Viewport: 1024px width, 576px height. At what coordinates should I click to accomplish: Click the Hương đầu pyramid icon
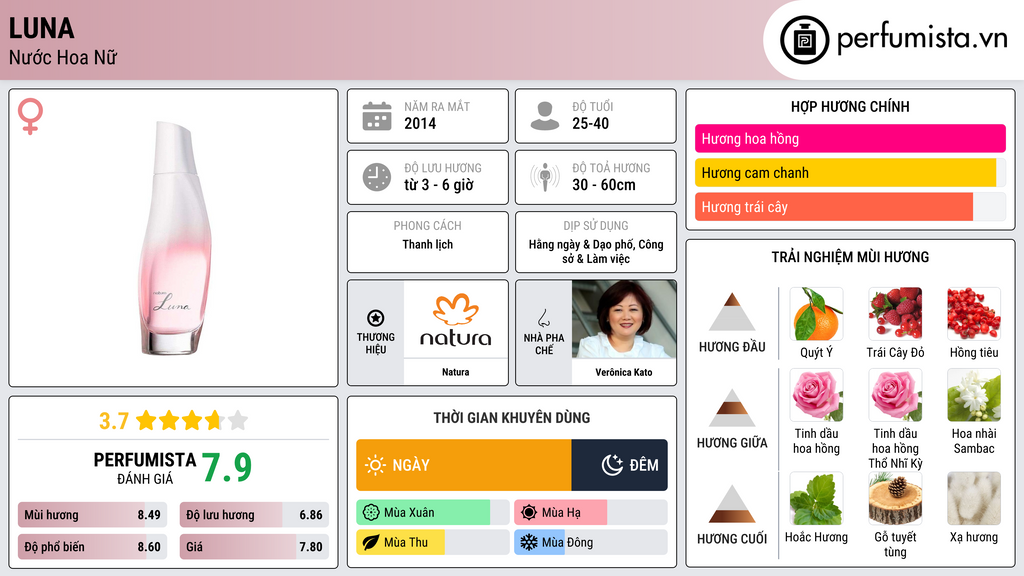[x=732, y=312]
